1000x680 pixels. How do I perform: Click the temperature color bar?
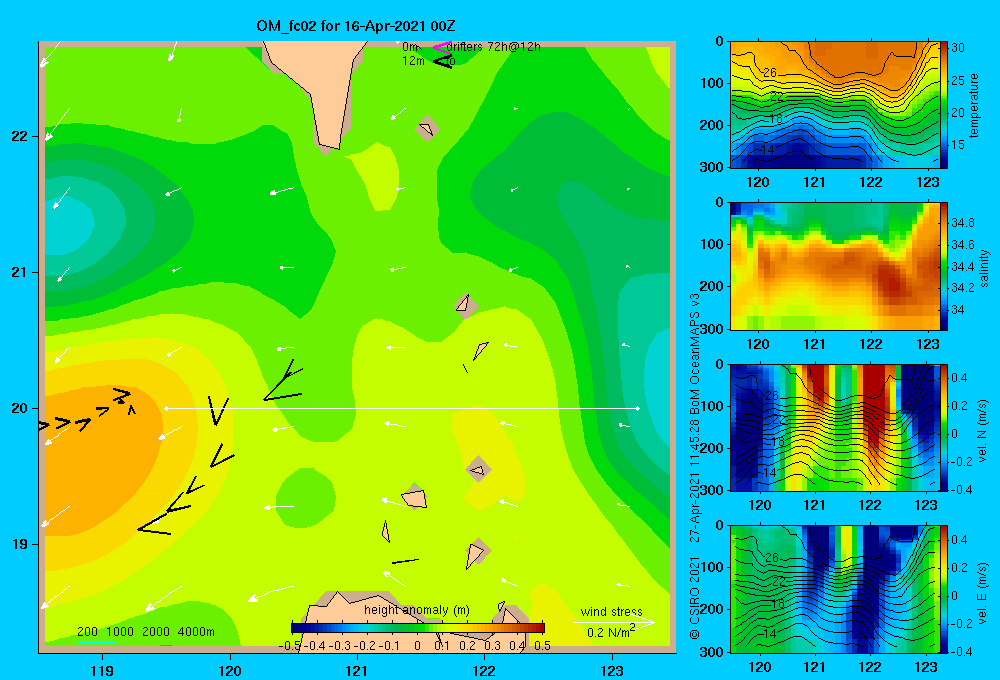[x=944, y=105]
